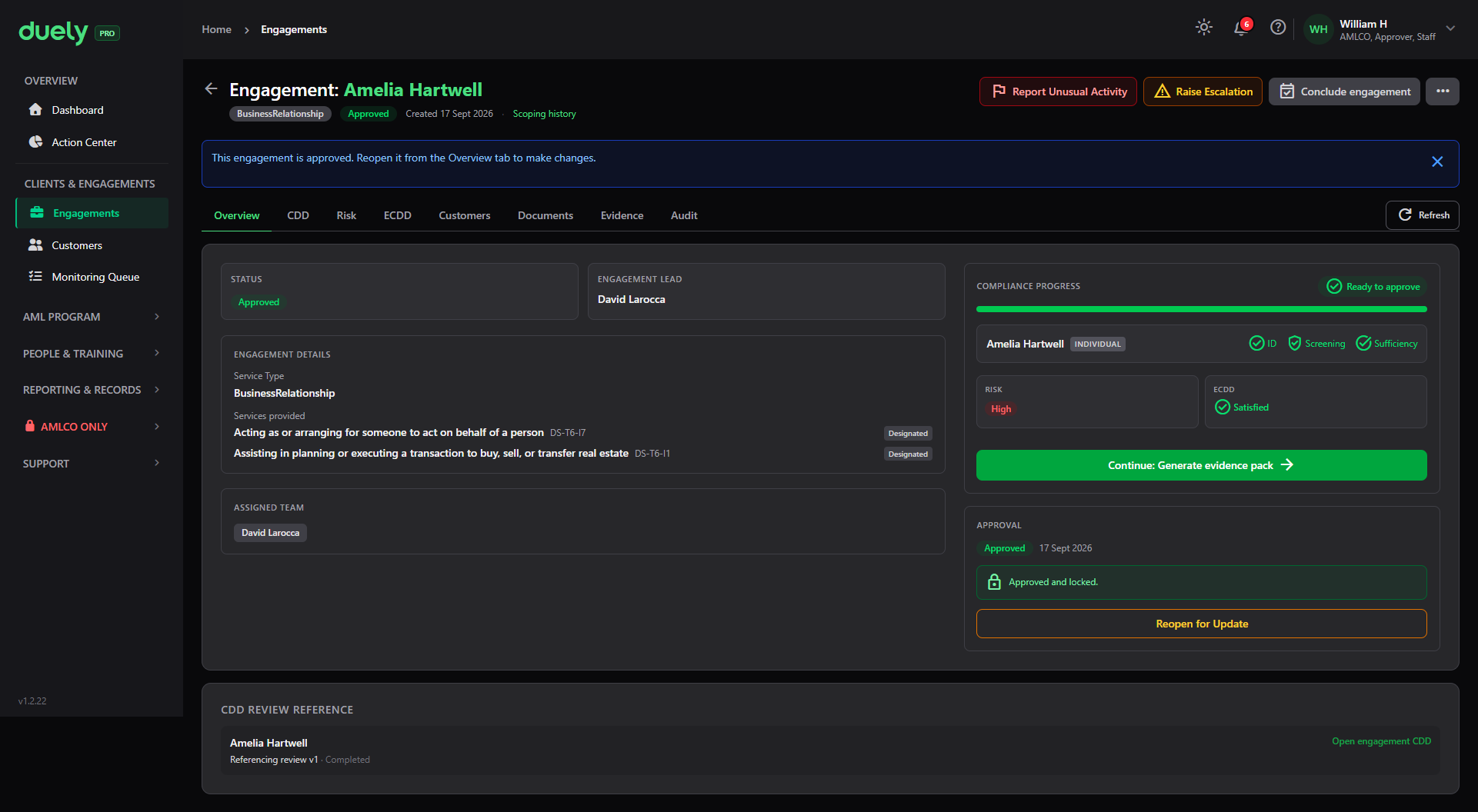Go back using the arrow beside Engagement title

211,89
